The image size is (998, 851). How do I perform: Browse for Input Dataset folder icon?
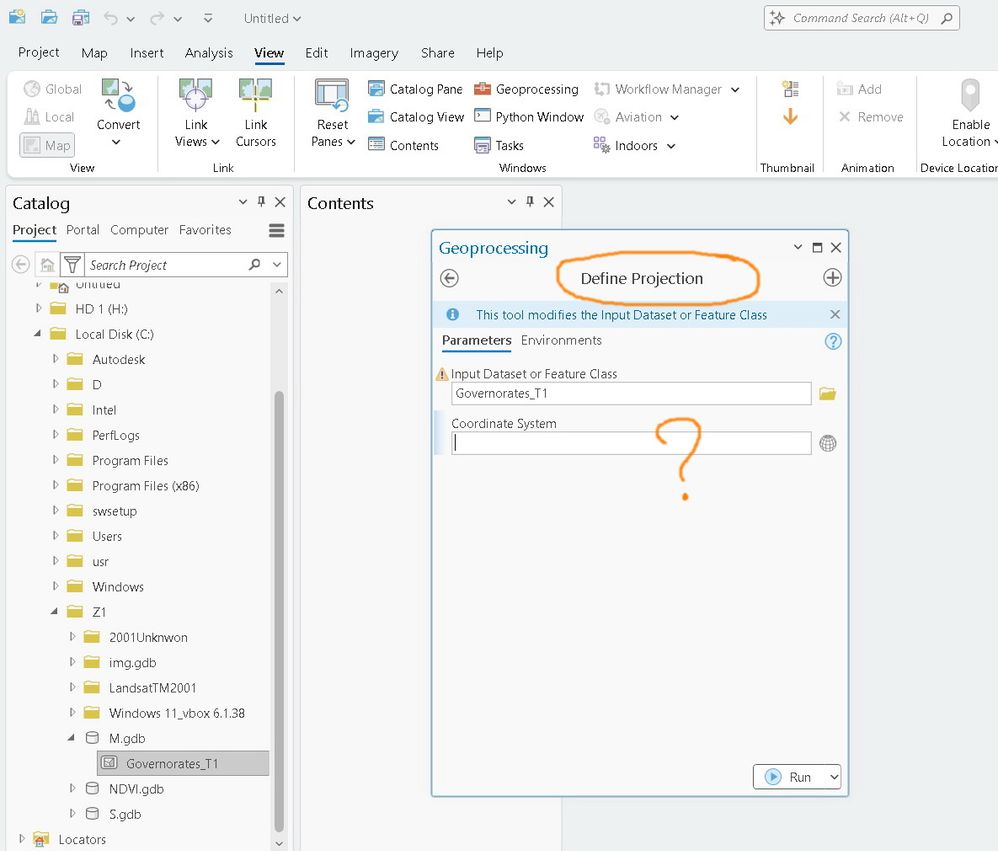click(827, 393)
